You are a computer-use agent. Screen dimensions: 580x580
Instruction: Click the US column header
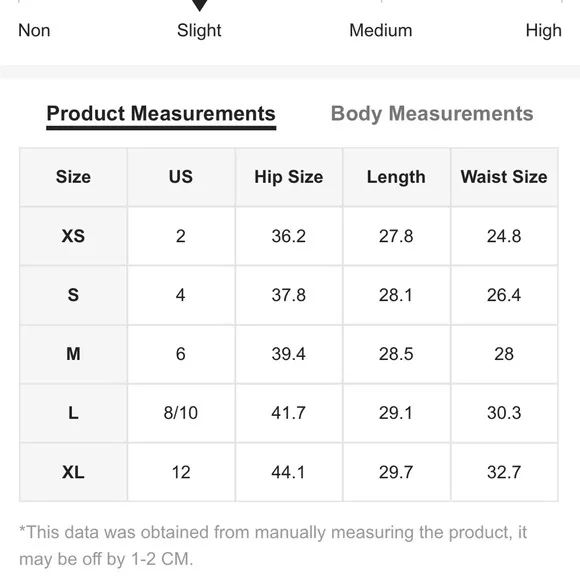[181, 177]
